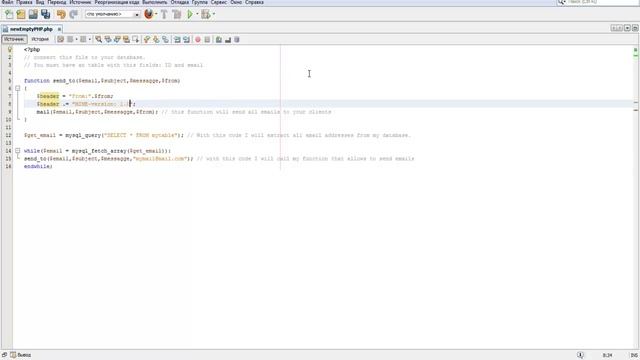The width and height of the screenshot is (640, 360).
Task: Click the Firefox browser icon in toolbar
Action: coord(149,14)
